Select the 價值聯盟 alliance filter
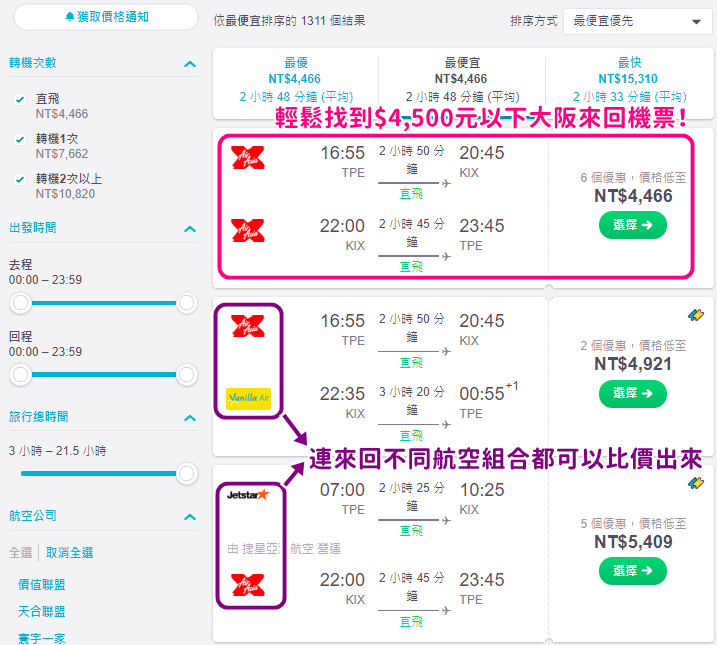Screen dimensions: 717x645 (x=42, y=584)
